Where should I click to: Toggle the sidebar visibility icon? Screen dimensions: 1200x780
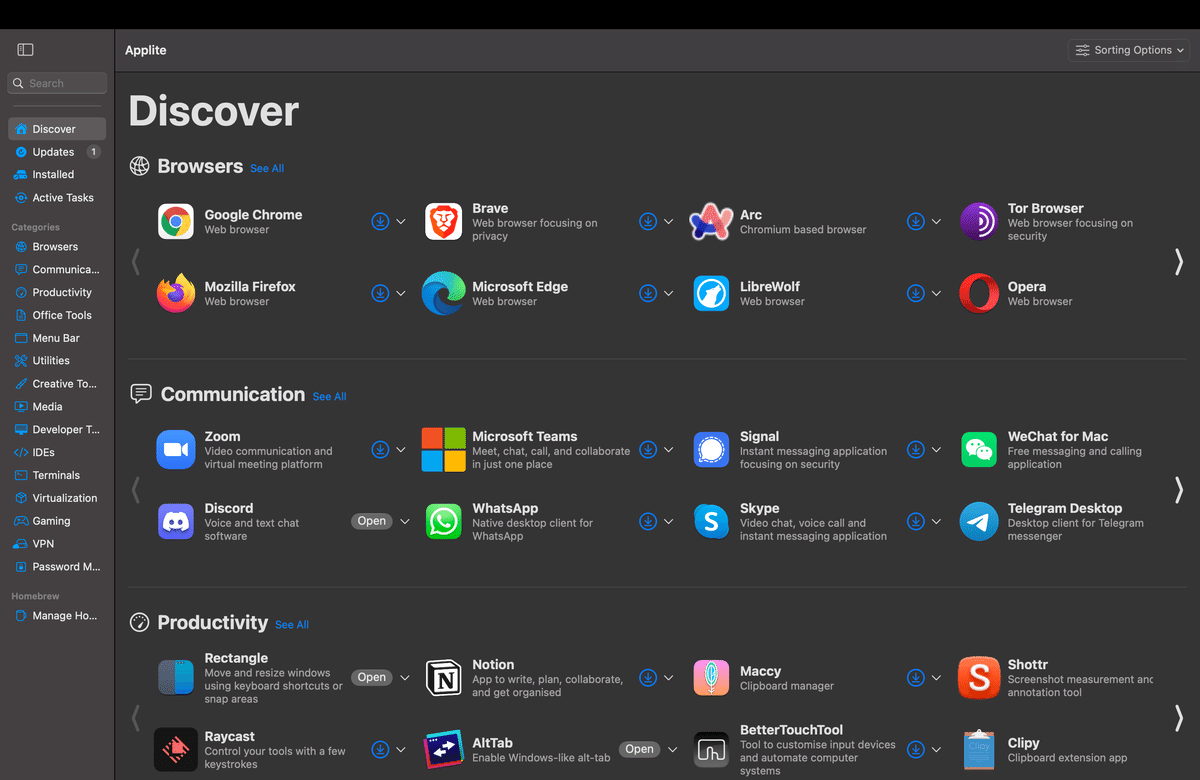pyautogui.click(x=26, y=50)
